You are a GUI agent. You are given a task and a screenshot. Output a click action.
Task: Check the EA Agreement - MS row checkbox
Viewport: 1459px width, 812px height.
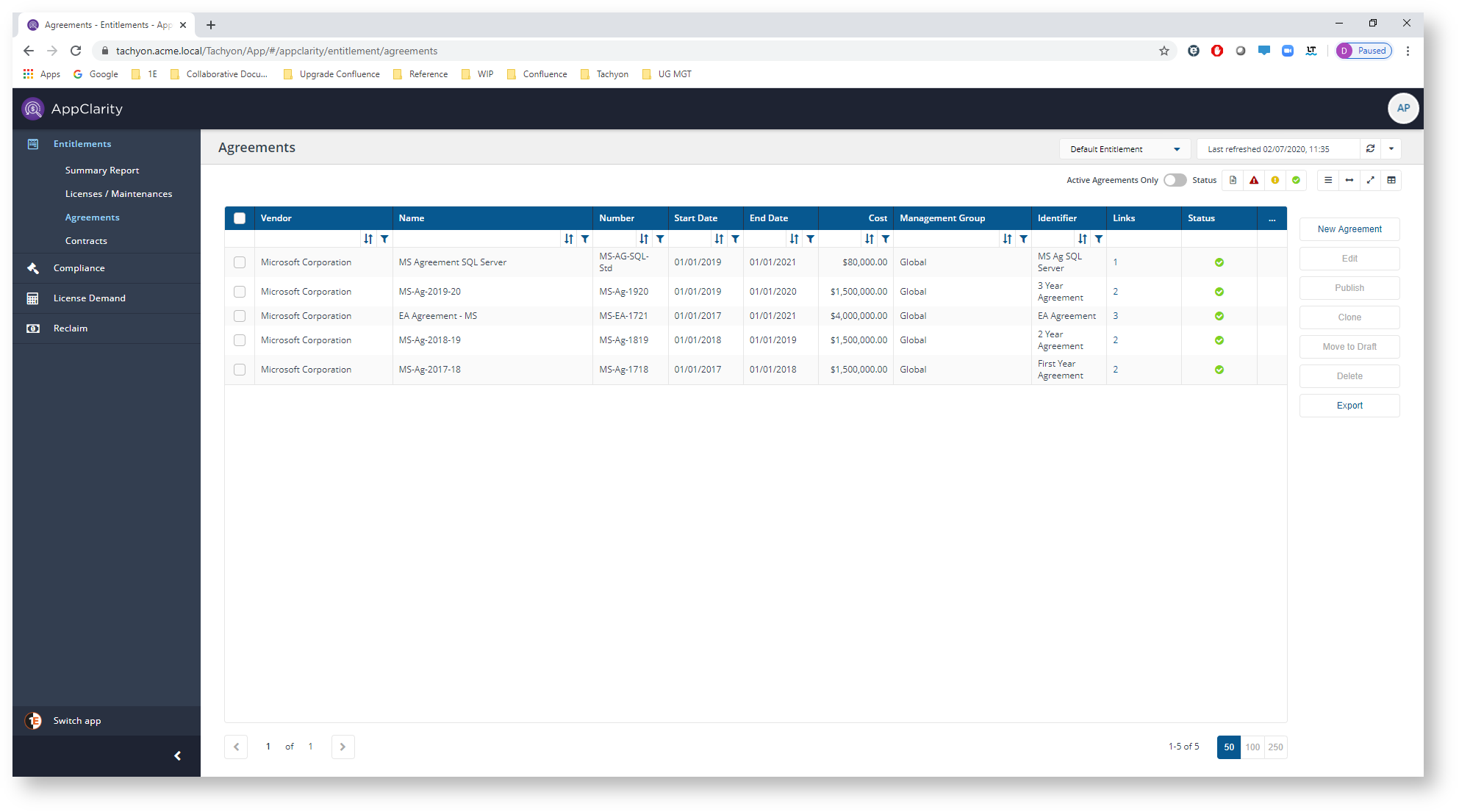[x=241, y=315]
